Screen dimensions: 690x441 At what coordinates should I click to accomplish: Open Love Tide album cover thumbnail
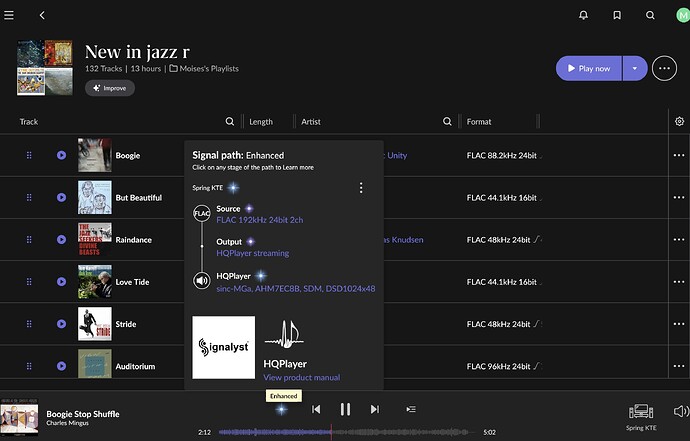(x=95, y=282)
